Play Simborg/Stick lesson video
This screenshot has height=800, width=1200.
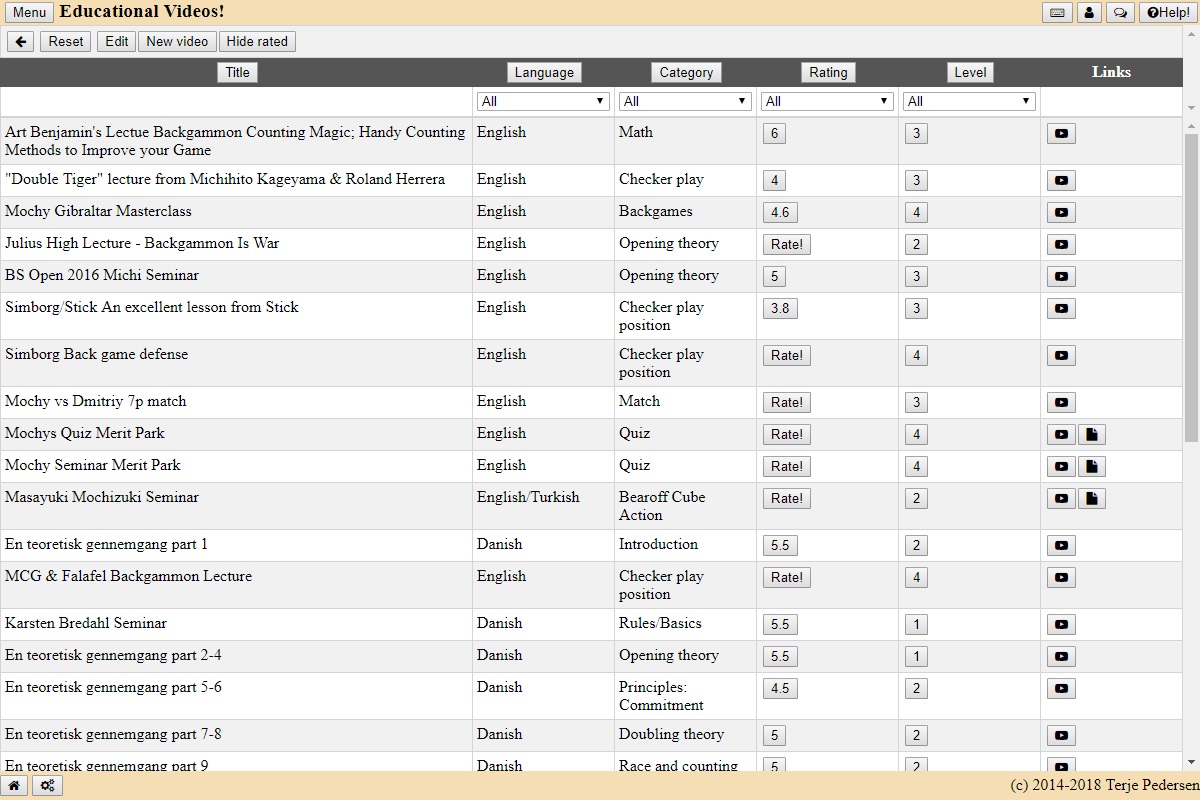click(1061, 309)
